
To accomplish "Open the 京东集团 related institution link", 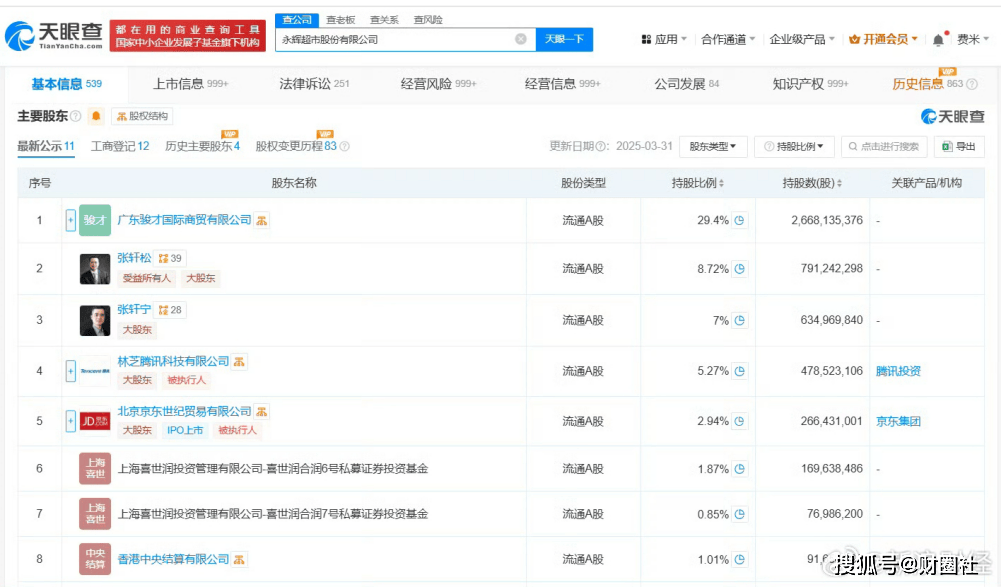I will 898,421.
